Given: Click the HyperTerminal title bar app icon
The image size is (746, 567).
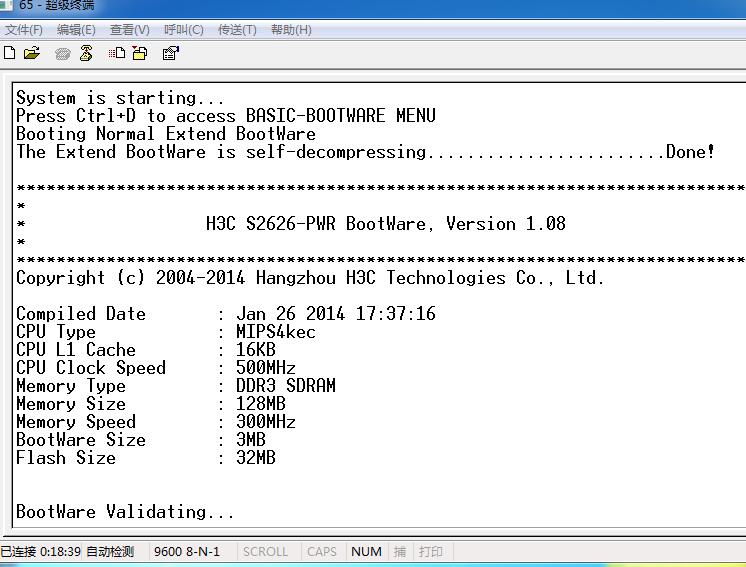Looking at the screenshot, I should (x=5, y=4).
